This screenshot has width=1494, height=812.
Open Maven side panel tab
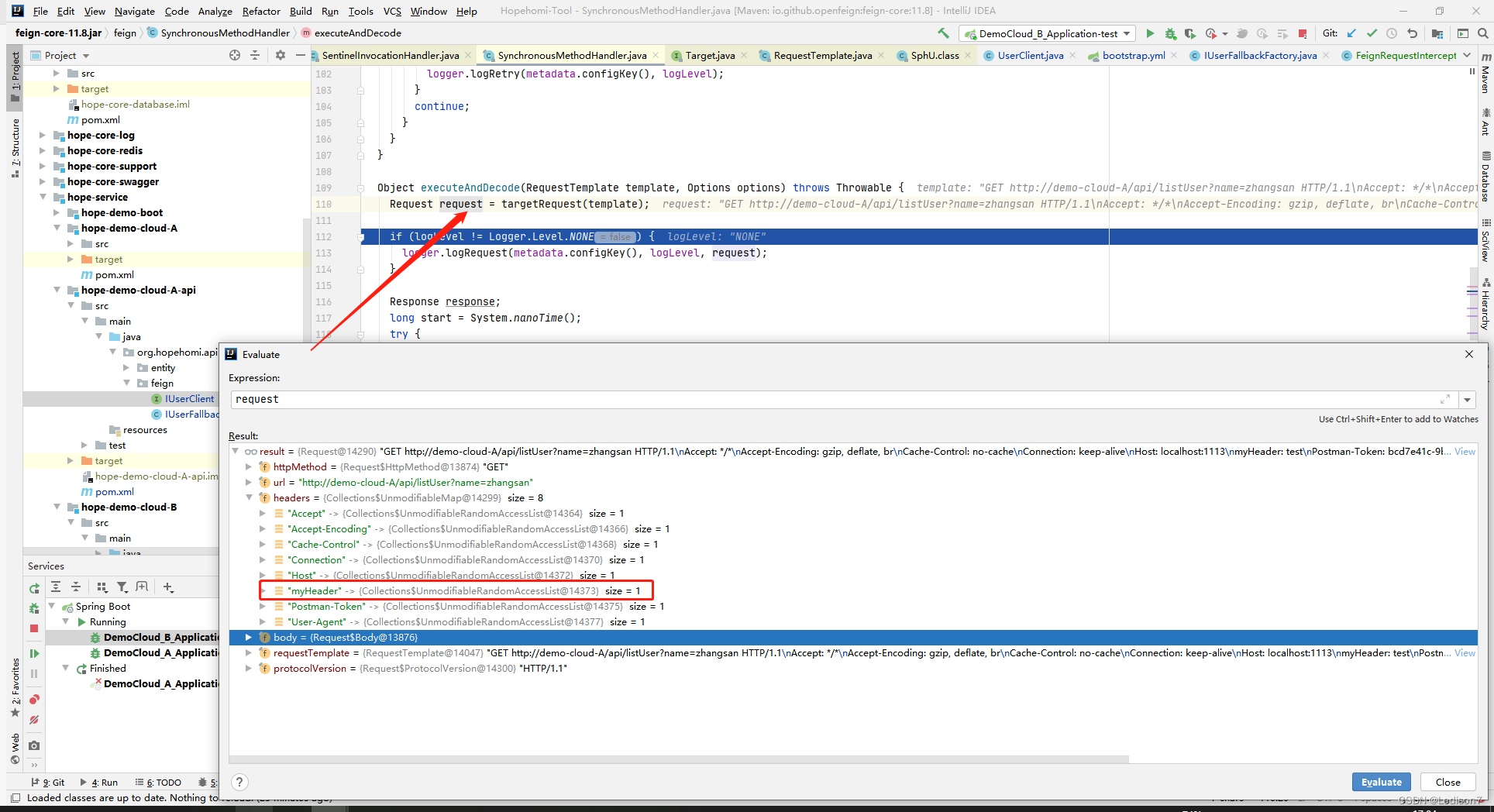1485,72
